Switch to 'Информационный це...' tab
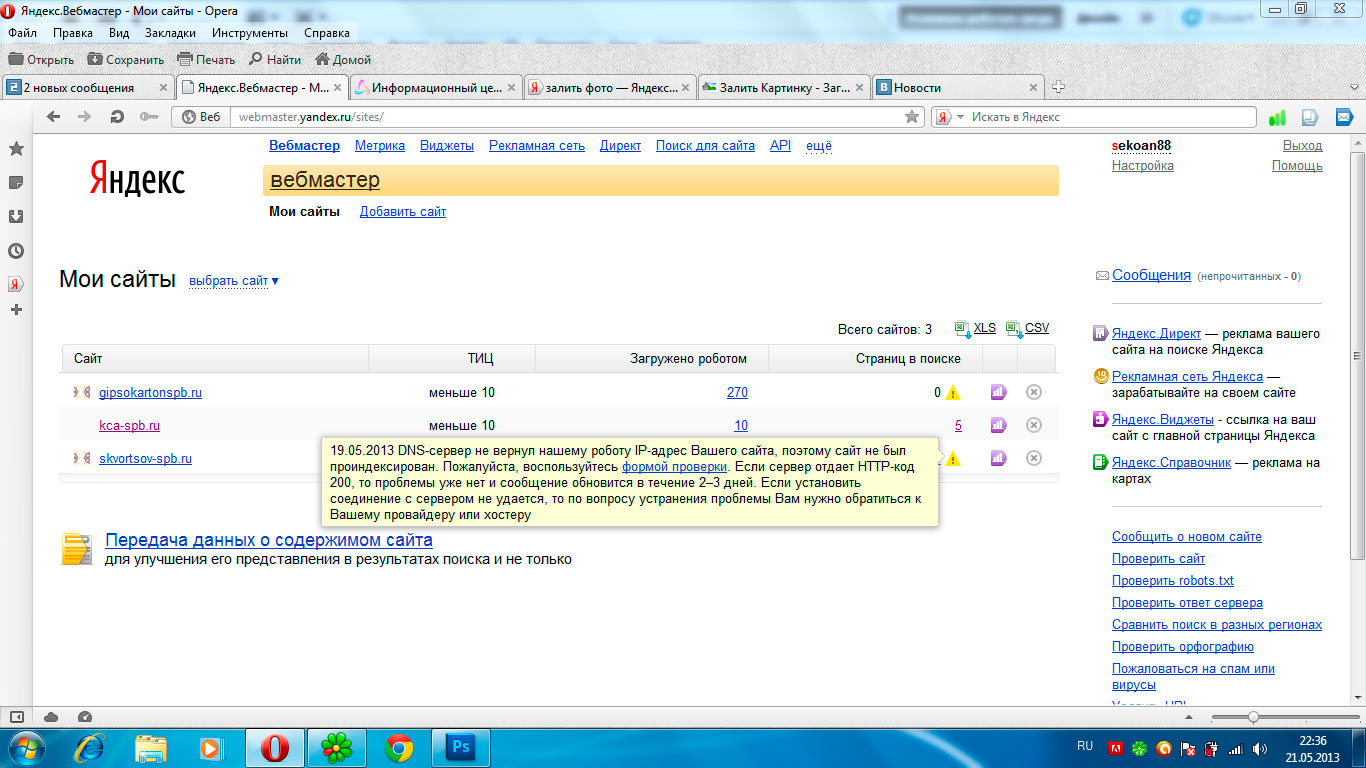The width and height of the screenshot is (1366, 768). 435,87
